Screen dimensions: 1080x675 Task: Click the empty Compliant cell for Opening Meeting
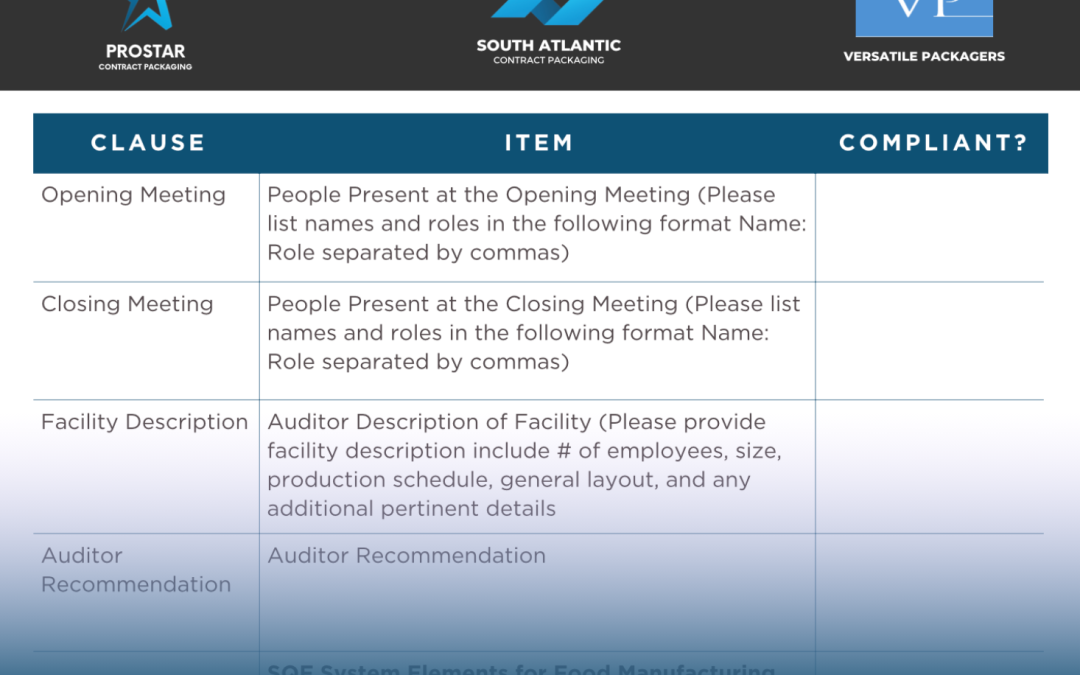930,227
